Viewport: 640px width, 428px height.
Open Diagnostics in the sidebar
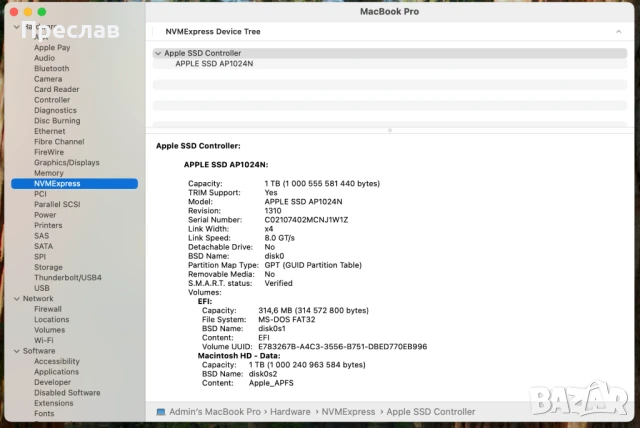point(55,110)
